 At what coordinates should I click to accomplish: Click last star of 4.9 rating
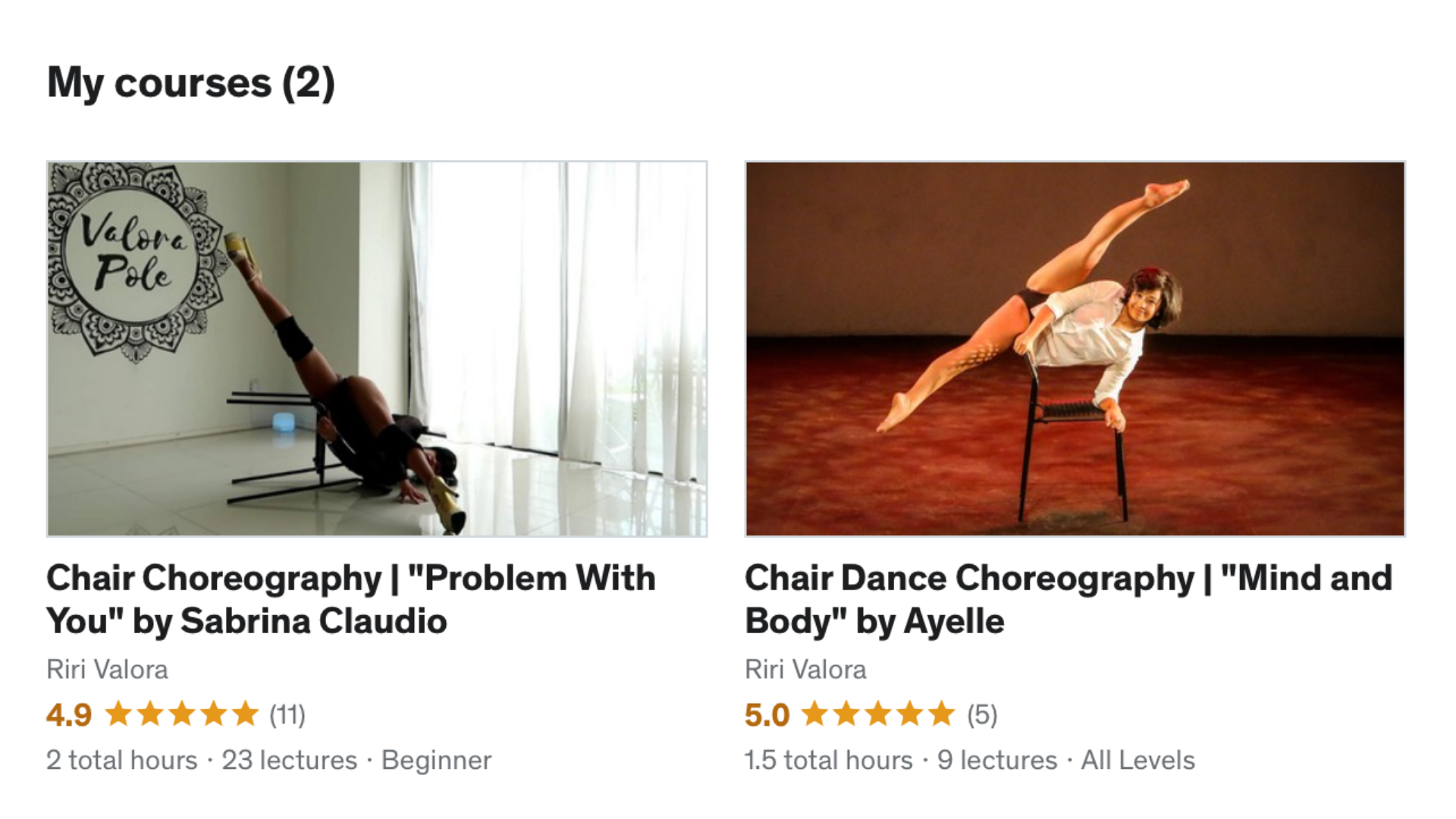(x=245, y=714)
